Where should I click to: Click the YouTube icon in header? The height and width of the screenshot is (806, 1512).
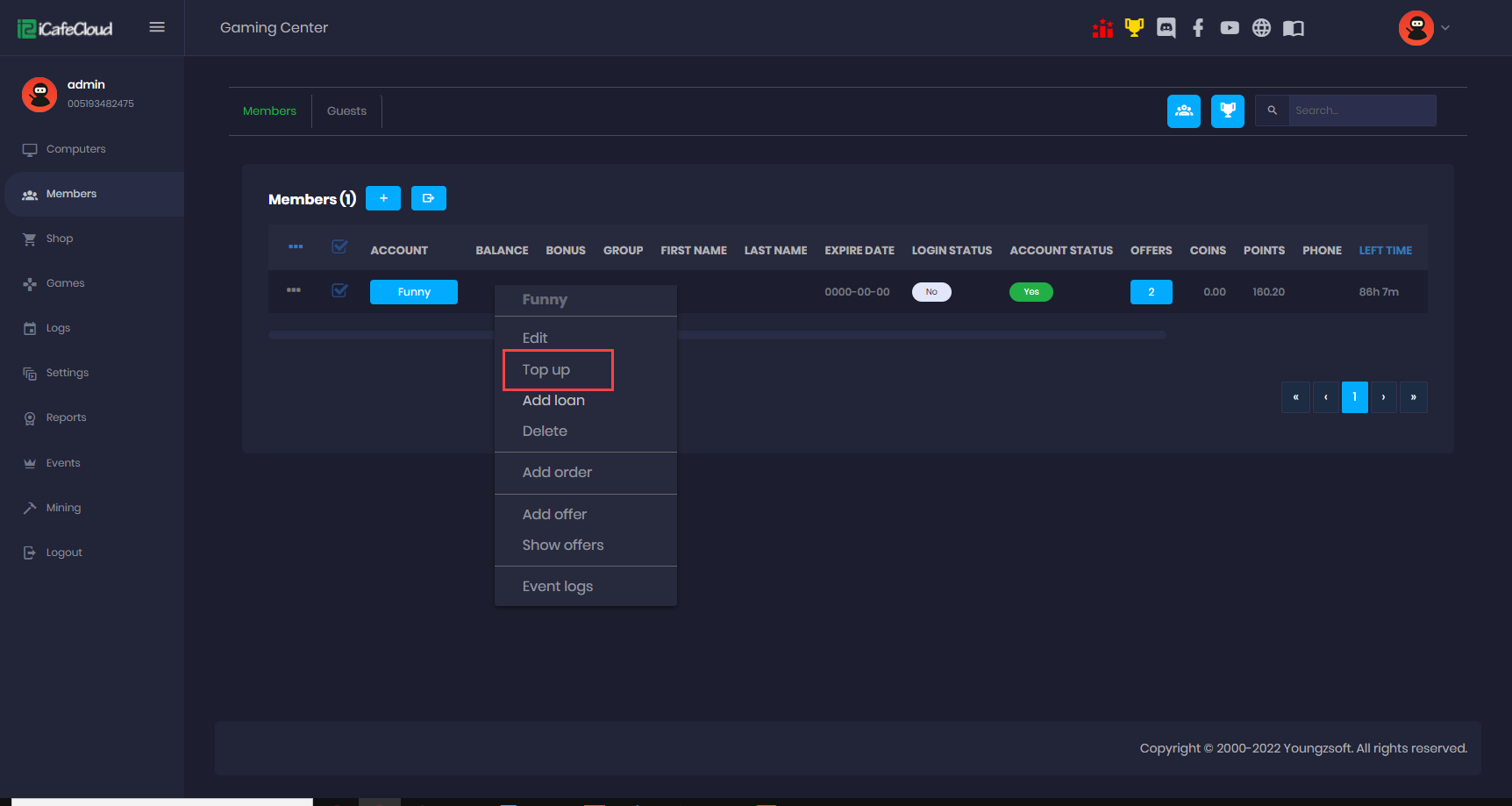(x=1230, y=28)
